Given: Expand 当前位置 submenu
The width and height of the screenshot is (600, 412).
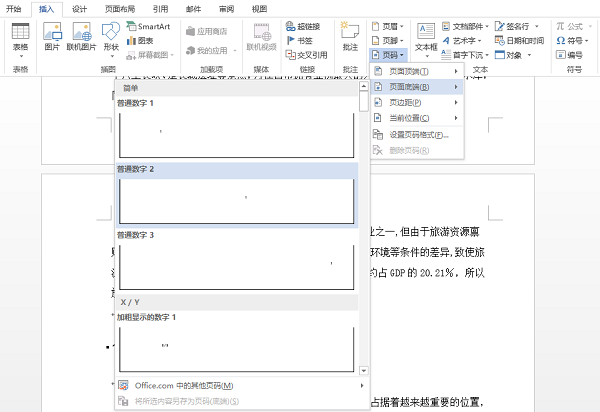Looking at the screenshot, I should click(x=416, y=118).
